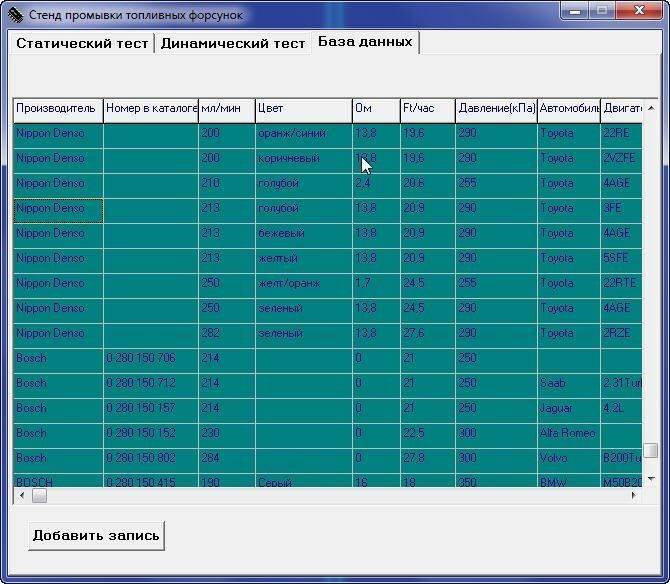Select the База данных tab

tap(365, 42)
